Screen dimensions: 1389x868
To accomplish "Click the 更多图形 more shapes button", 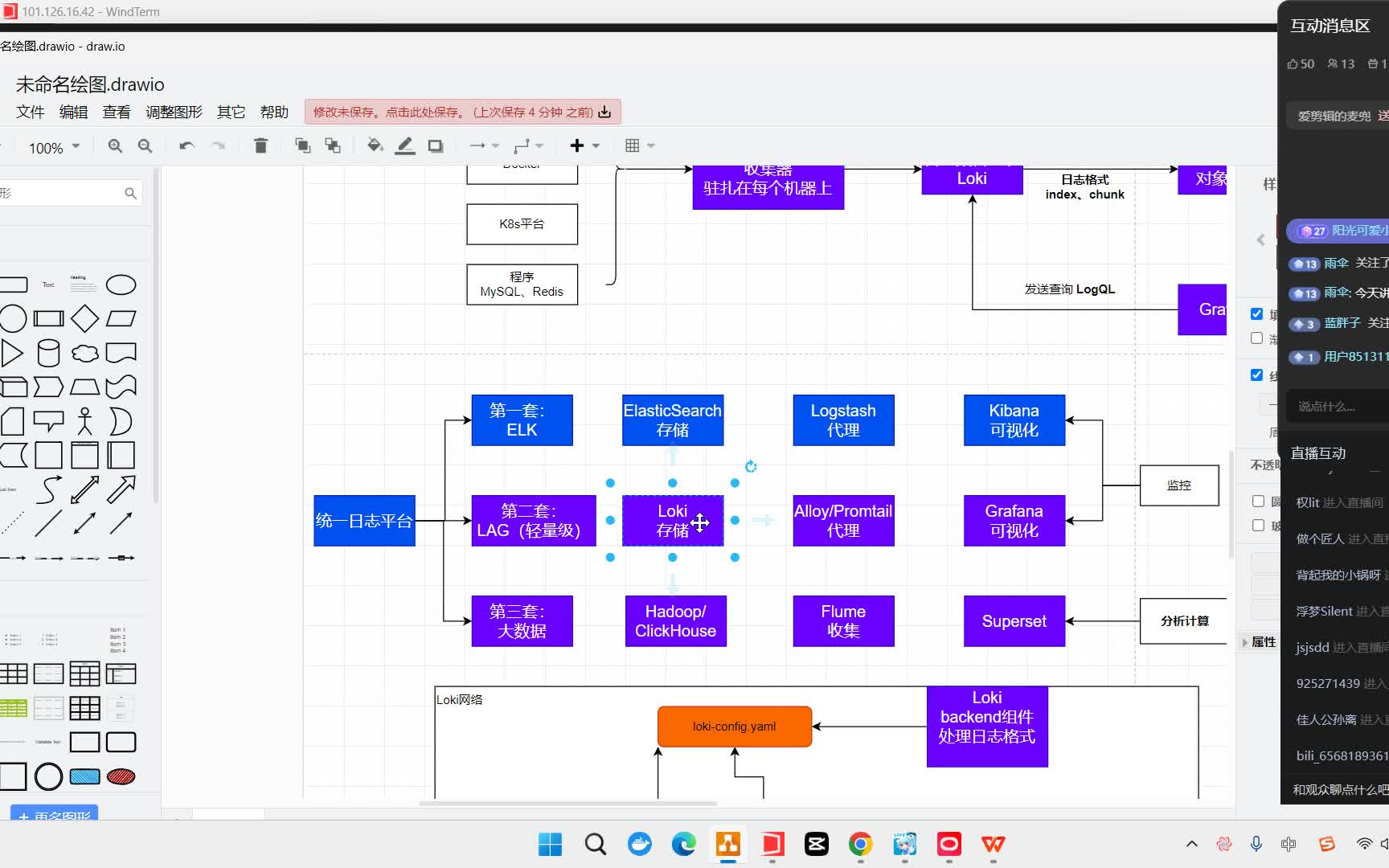I will pos(54,813).
